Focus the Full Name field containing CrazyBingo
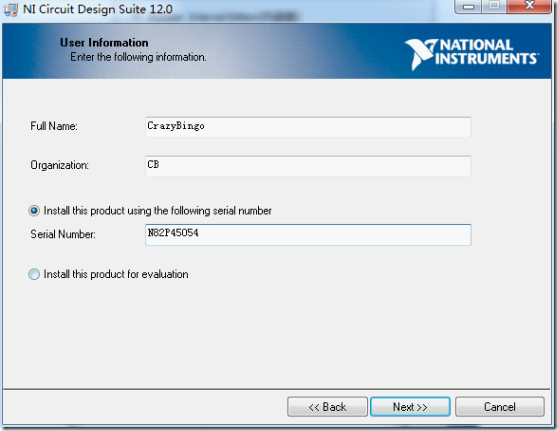 308,127
